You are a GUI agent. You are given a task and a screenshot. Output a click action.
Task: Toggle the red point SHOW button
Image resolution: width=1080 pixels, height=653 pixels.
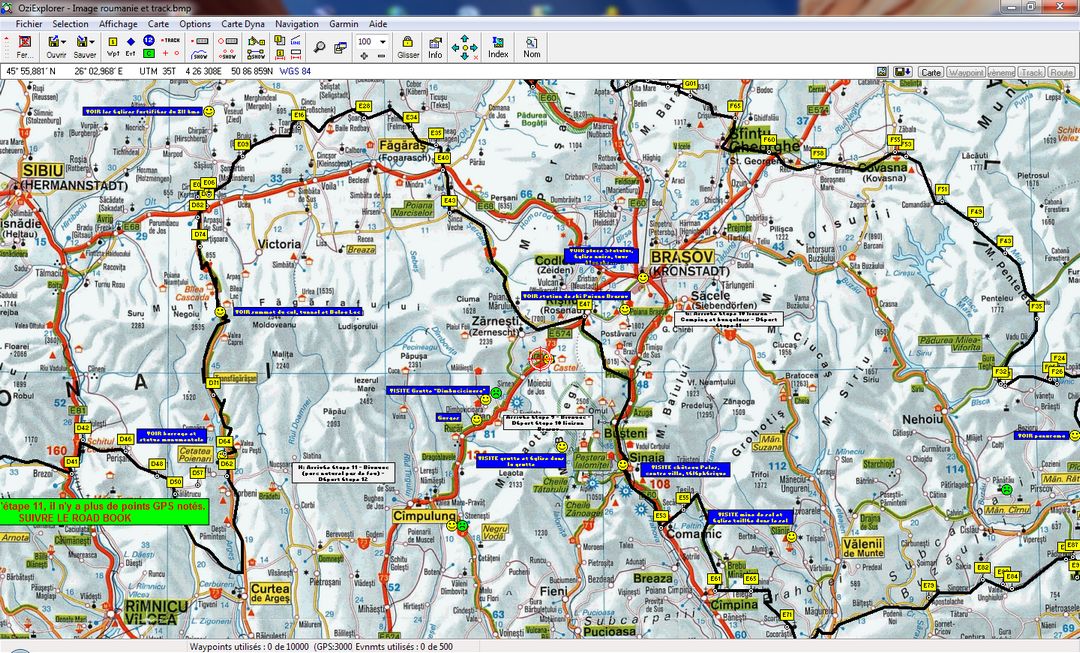click(227, 54)
